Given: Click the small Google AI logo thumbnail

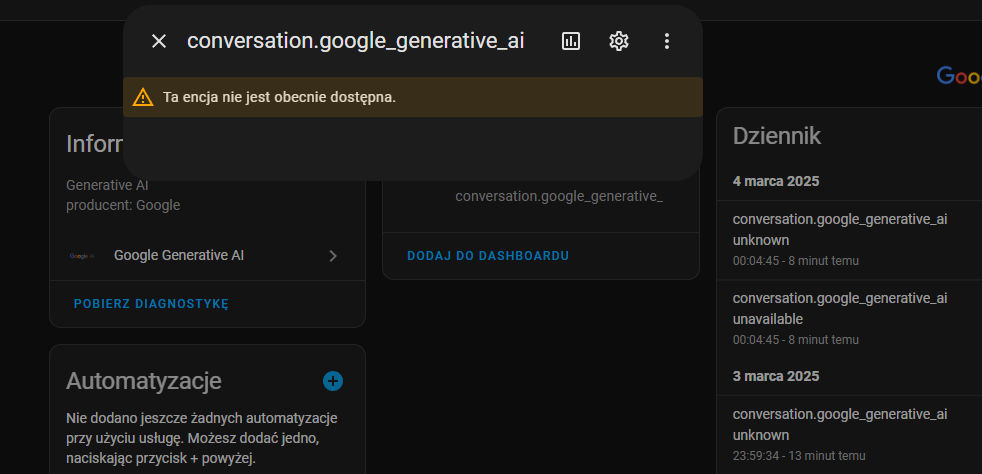Looking at the screenshot, I should [x=82, y=255].
